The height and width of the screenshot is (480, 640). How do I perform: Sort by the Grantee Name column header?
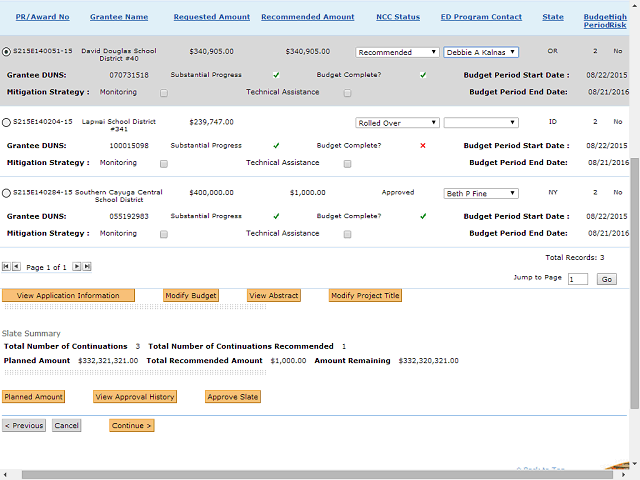[x=119, y=17]
